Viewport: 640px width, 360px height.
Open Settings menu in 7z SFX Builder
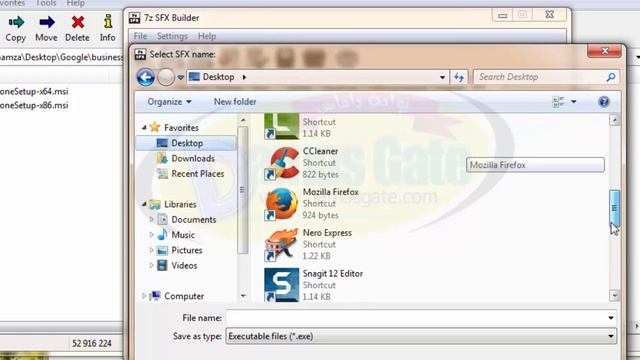(172, 36)
